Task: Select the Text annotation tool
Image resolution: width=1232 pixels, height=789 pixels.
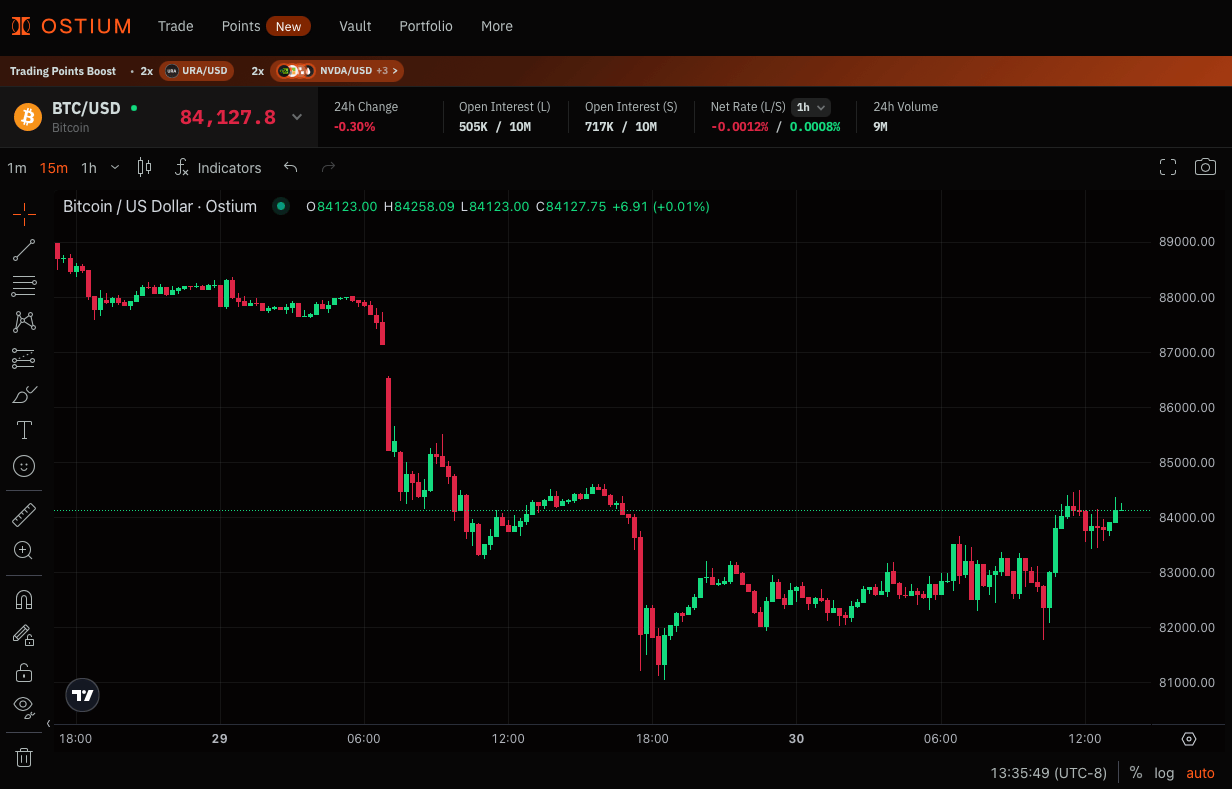Action: (24, 430)
